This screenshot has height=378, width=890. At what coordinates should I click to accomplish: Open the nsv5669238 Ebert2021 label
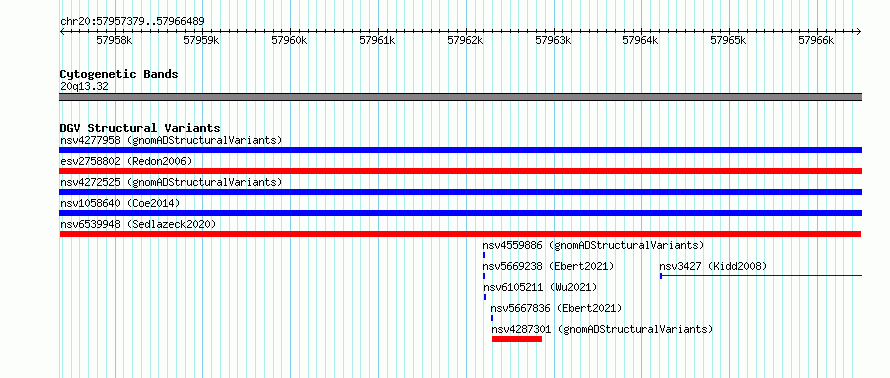548,266
